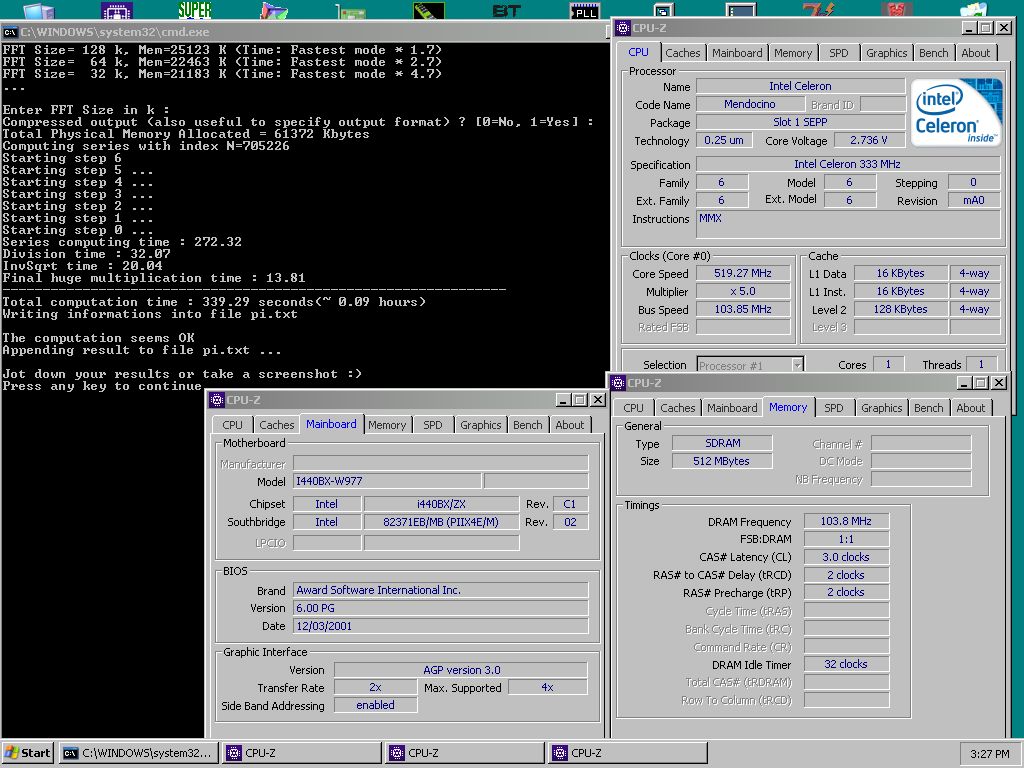Viewport: 1024px width, 768px height.
Task: Switch to Graphics tab in the Mainboard window
Action: 481,424
